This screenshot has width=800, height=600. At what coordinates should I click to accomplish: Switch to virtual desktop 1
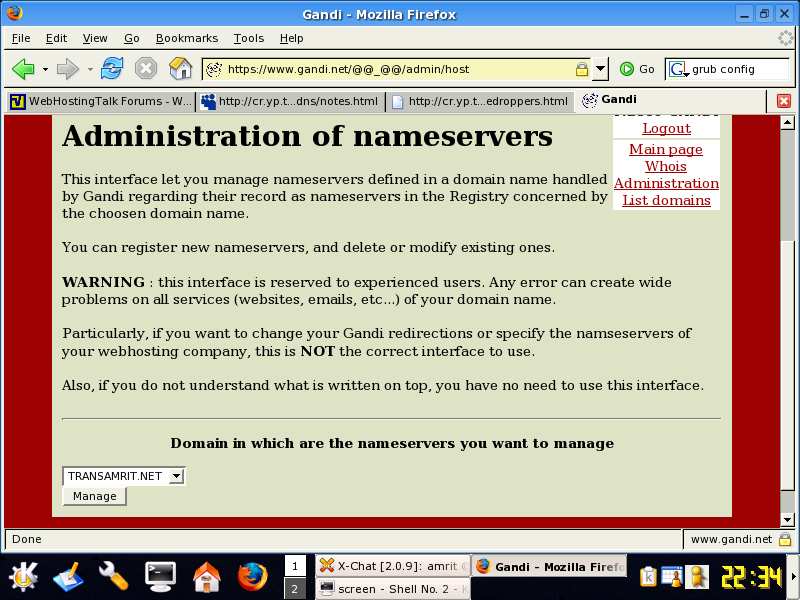point(295,566)
